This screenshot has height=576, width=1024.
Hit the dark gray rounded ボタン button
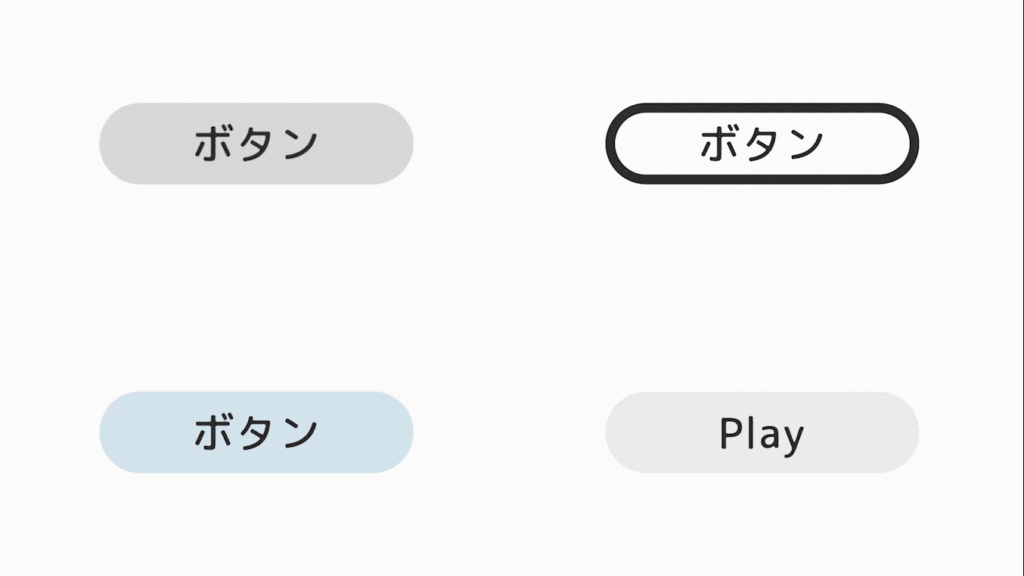pos(256,143)
